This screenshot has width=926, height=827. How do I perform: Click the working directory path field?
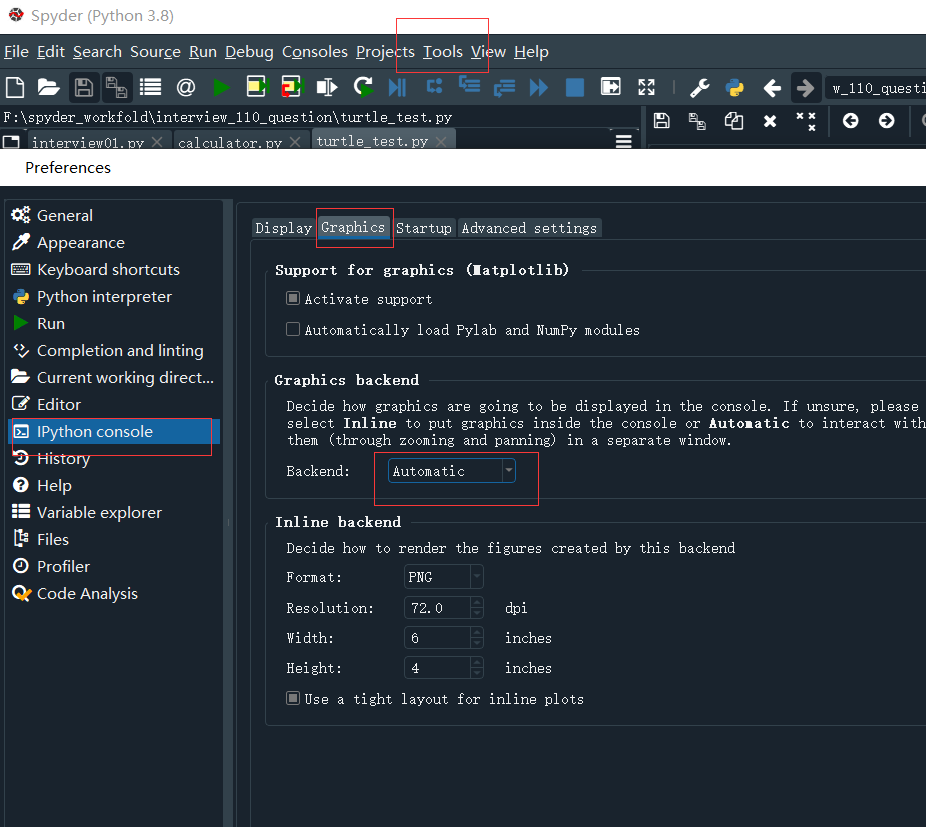875,88
